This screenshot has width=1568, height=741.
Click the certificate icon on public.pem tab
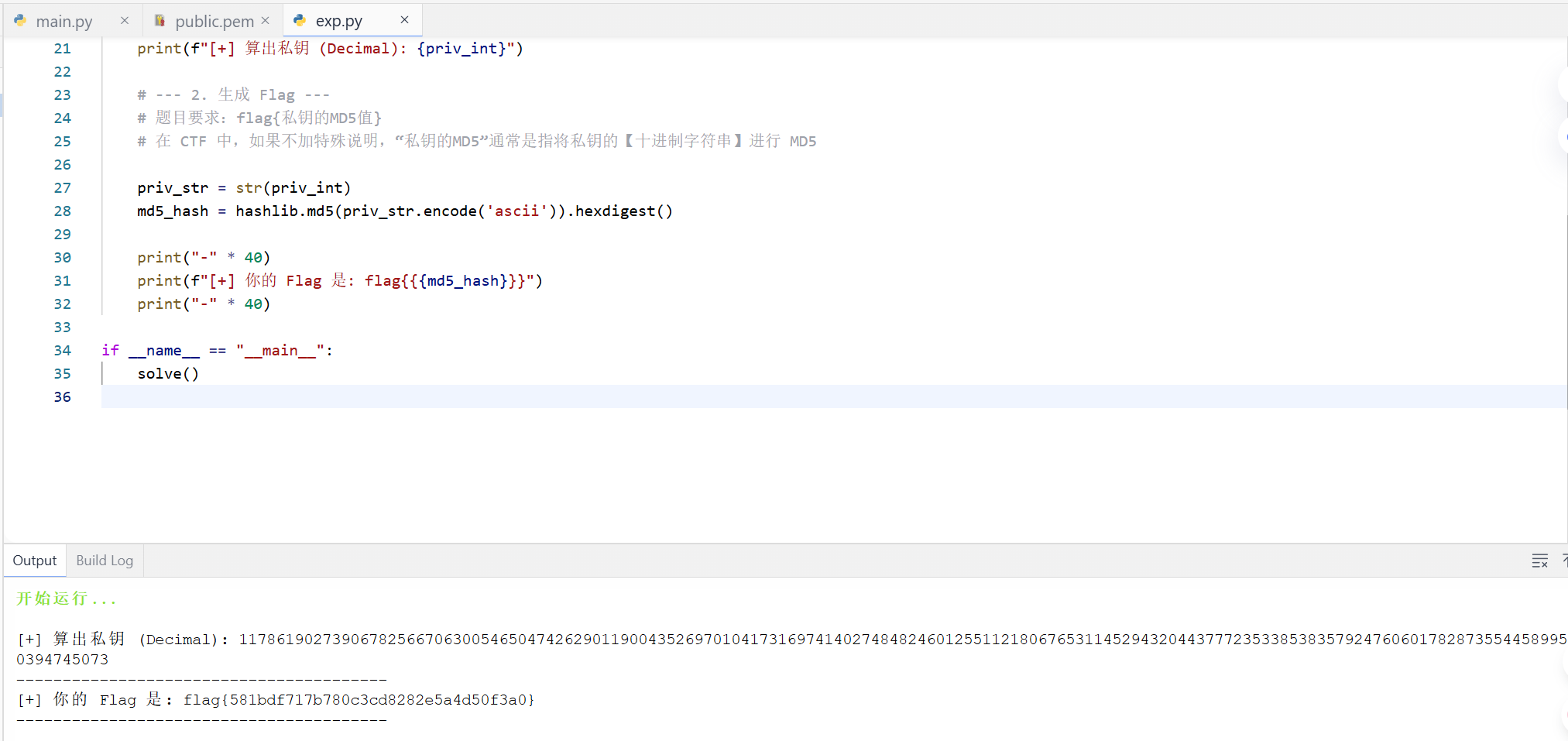[x=160, y=21]
